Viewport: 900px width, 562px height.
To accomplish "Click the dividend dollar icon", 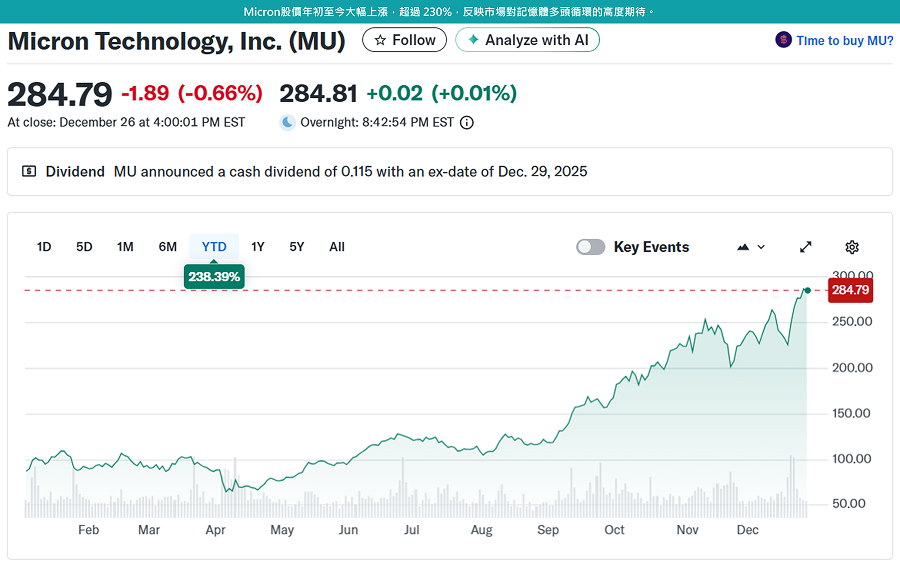I will coord(29,172).
